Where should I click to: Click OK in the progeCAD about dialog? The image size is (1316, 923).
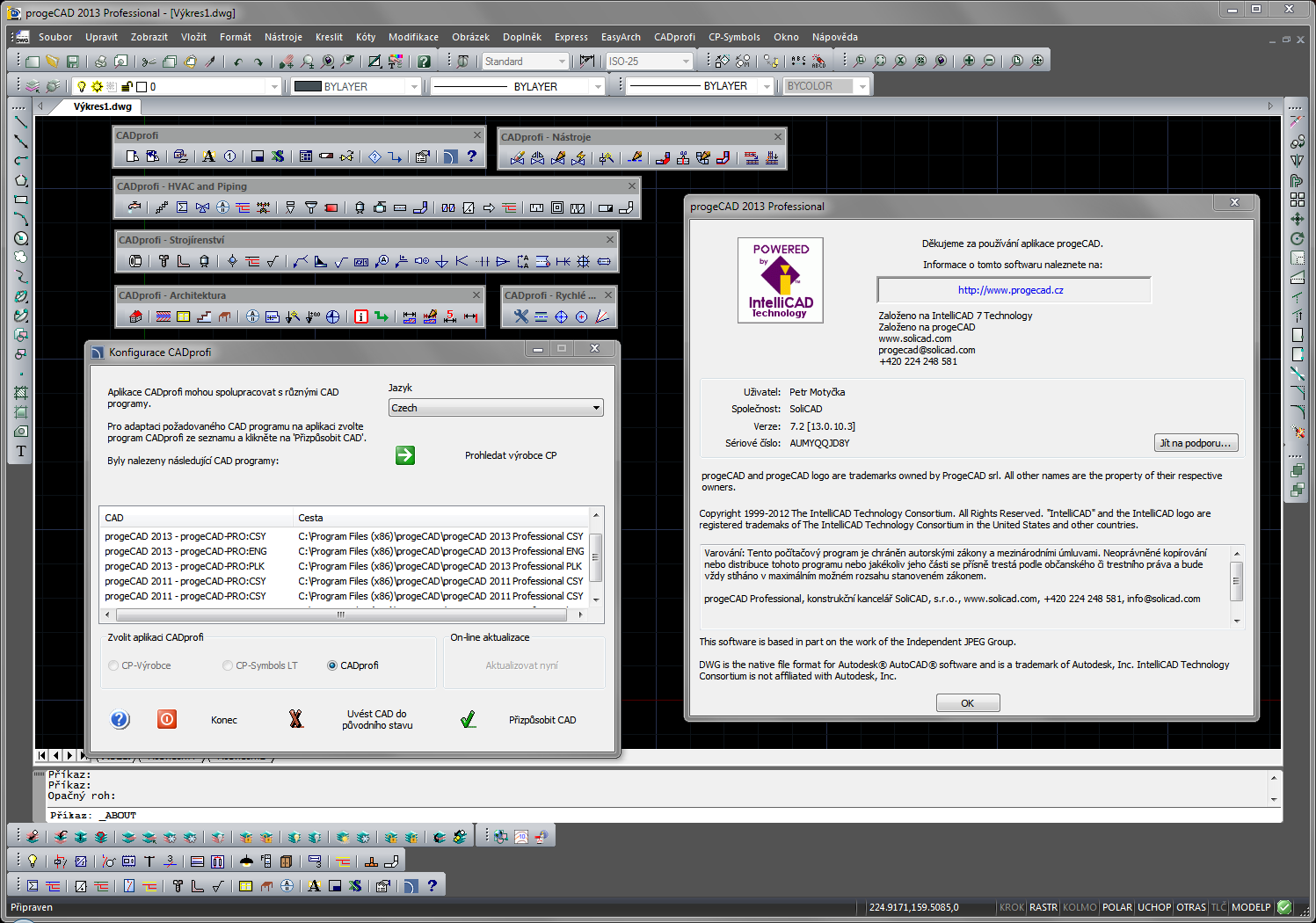point(967,703)
